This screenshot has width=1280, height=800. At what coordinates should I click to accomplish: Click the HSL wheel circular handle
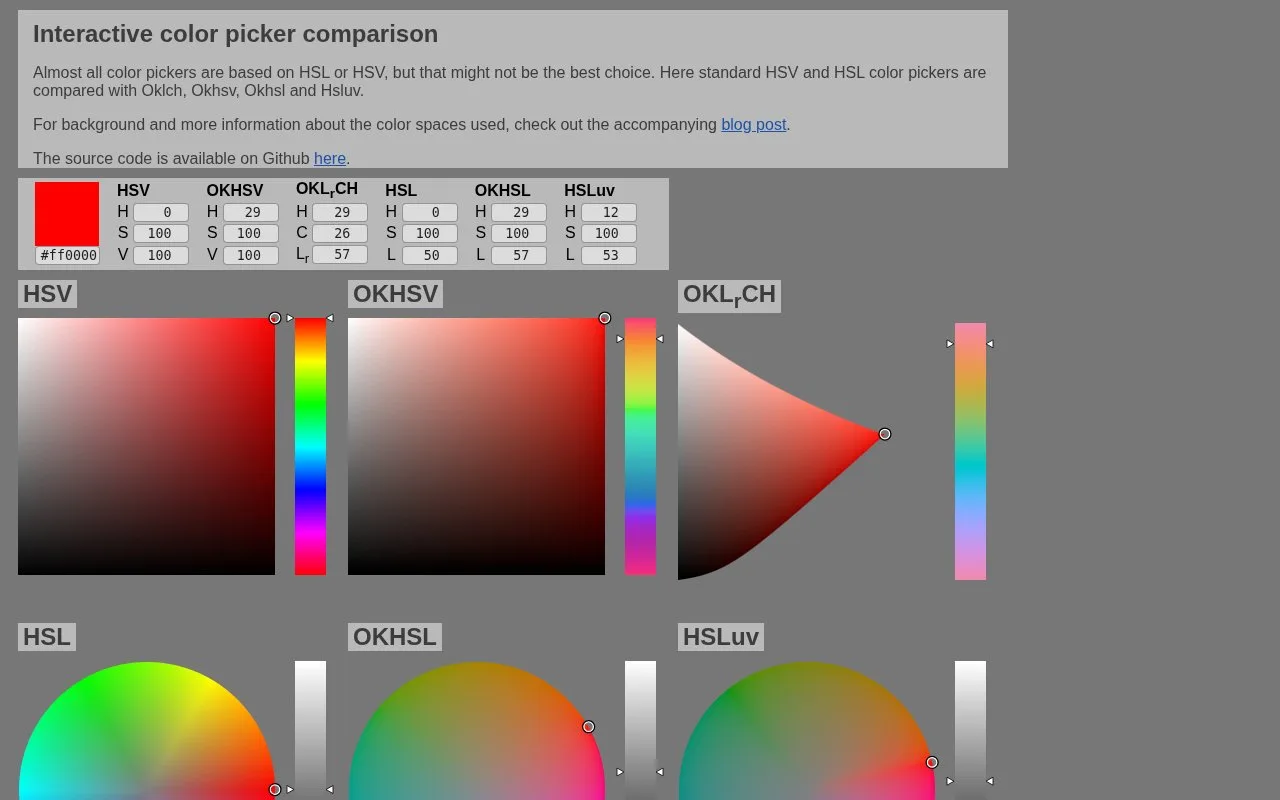[275, 790]
